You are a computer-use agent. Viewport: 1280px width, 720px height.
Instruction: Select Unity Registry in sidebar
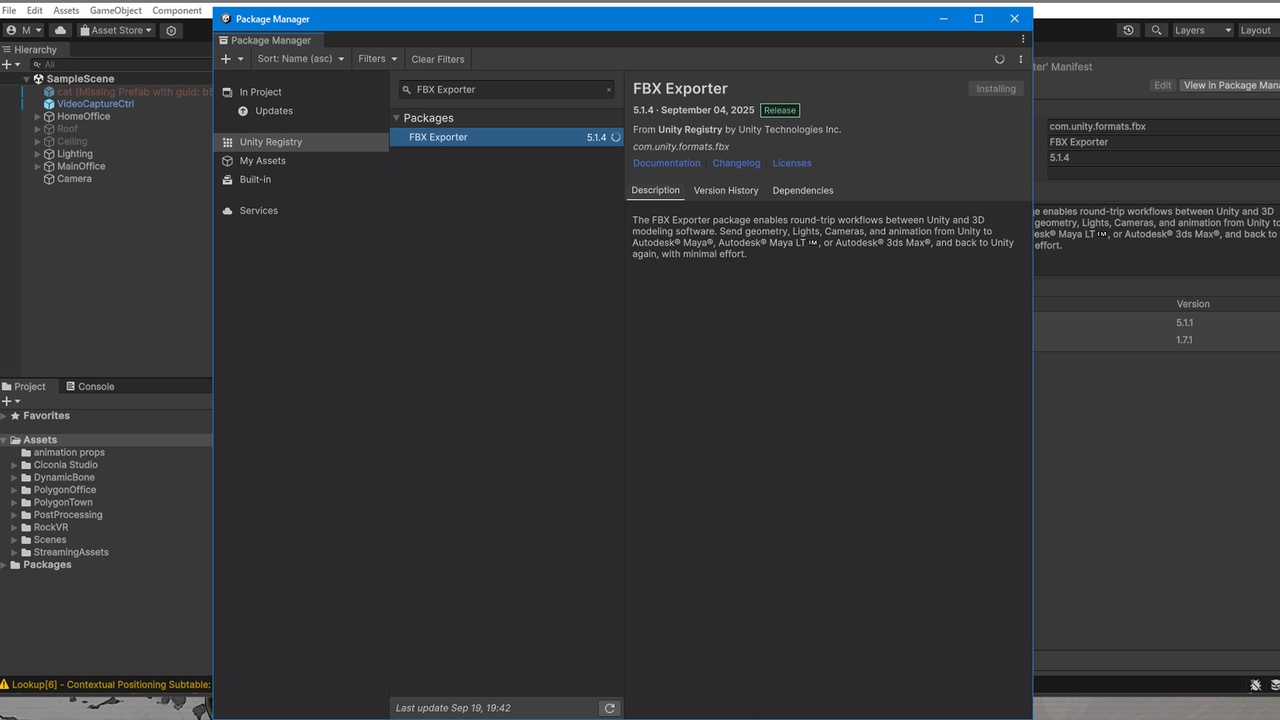(301, 142)
